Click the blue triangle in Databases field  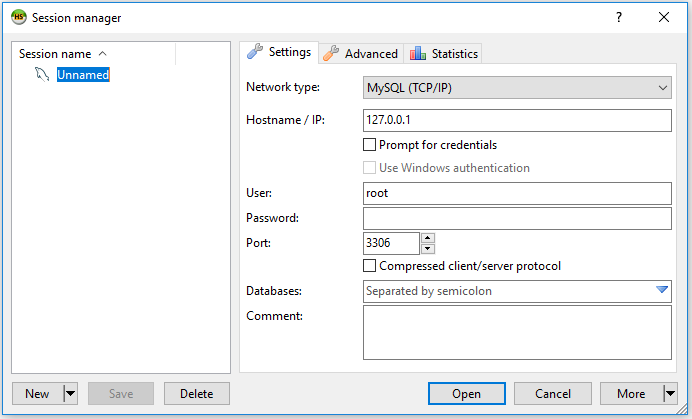pos(662,290)
